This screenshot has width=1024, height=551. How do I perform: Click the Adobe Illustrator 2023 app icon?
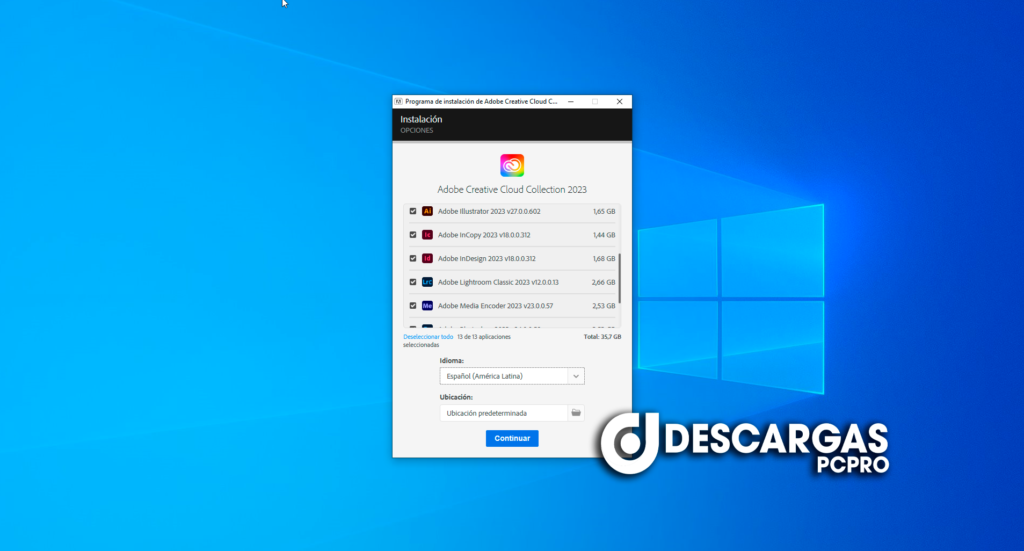tap(427, 211)
